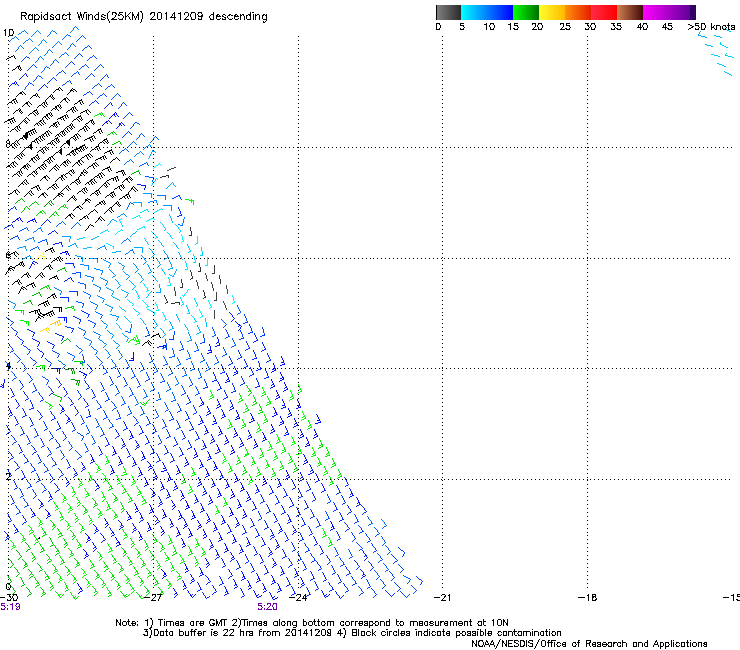Pick the yellow 20-25 knots legend color
Screen dimensions: 740x650
click(552, 12)
